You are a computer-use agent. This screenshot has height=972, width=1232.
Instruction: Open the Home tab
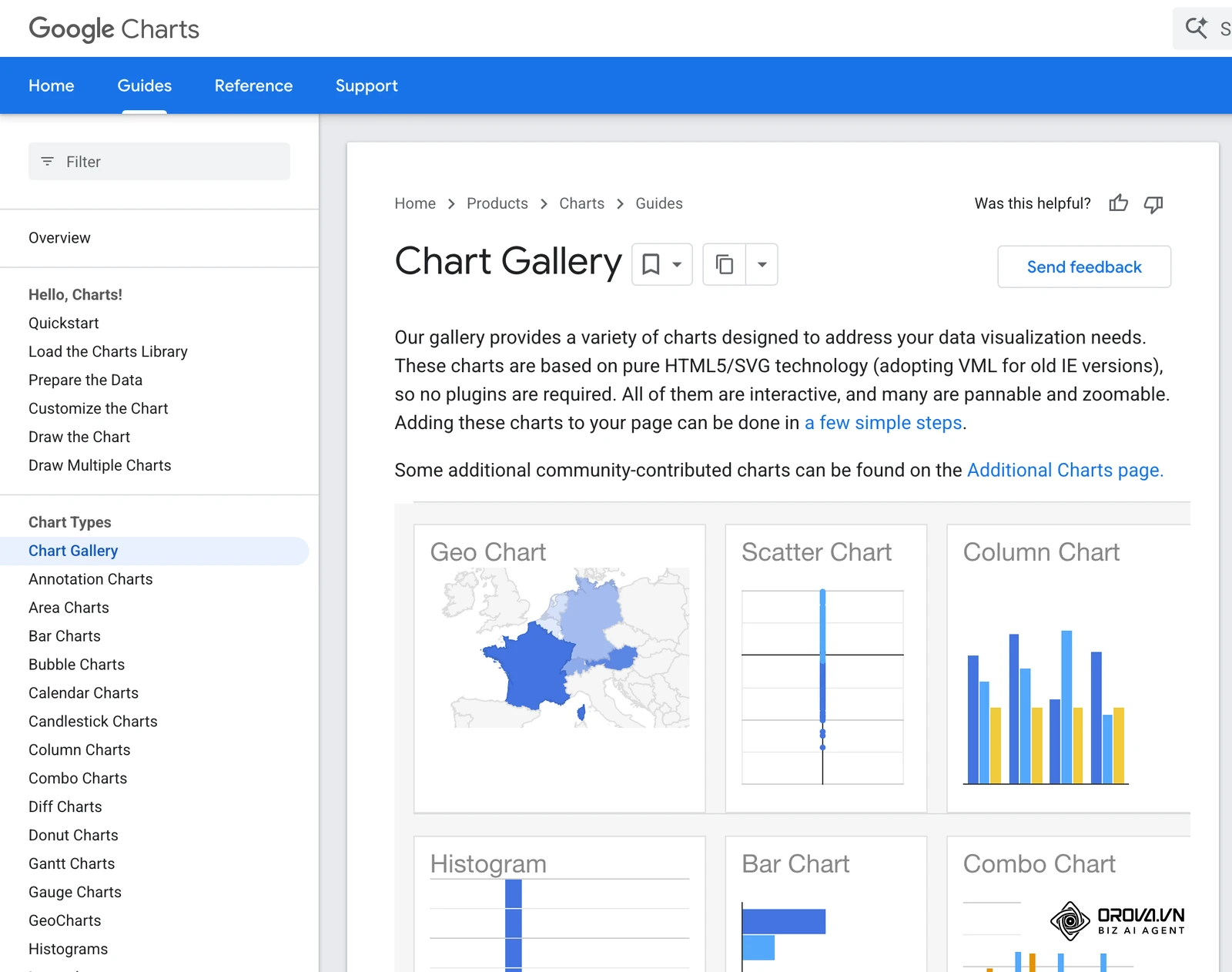[52, 85]
